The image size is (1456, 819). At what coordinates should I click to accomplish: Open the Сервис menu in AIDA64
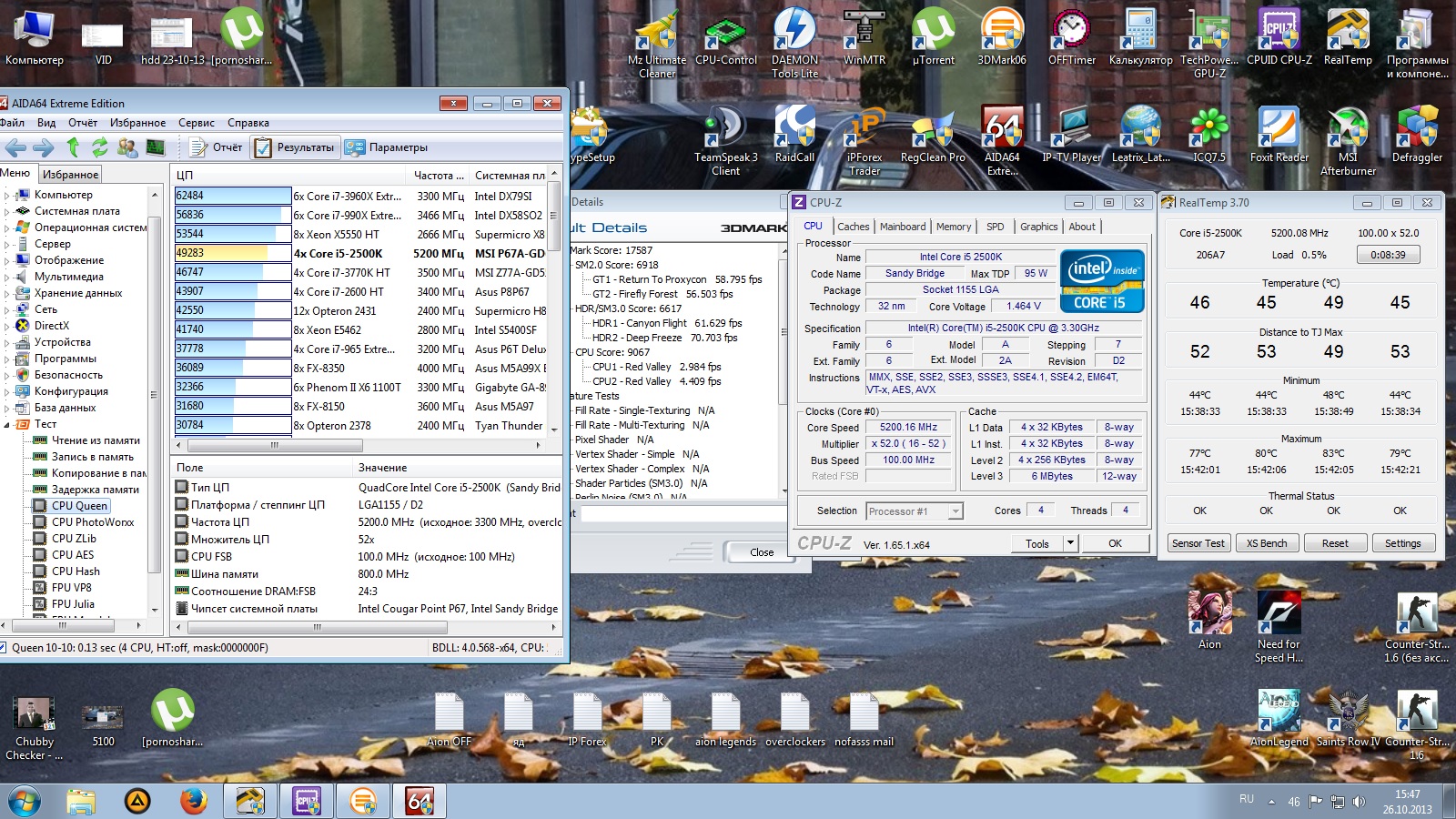tap(197, 123)
